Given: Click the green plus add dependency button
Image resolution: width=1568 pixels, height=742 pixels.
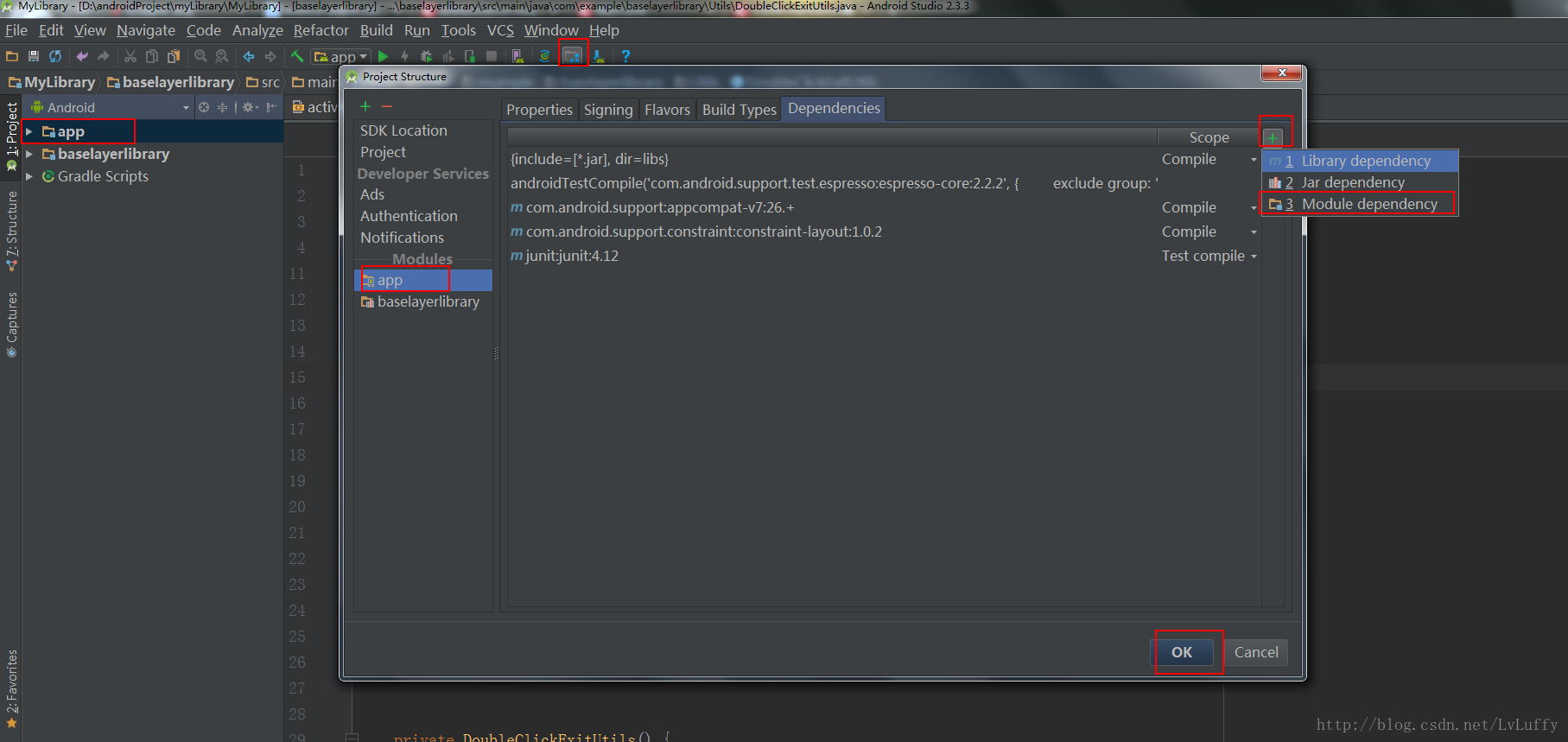Looking at the screenshot, I should pos(1273,138).
